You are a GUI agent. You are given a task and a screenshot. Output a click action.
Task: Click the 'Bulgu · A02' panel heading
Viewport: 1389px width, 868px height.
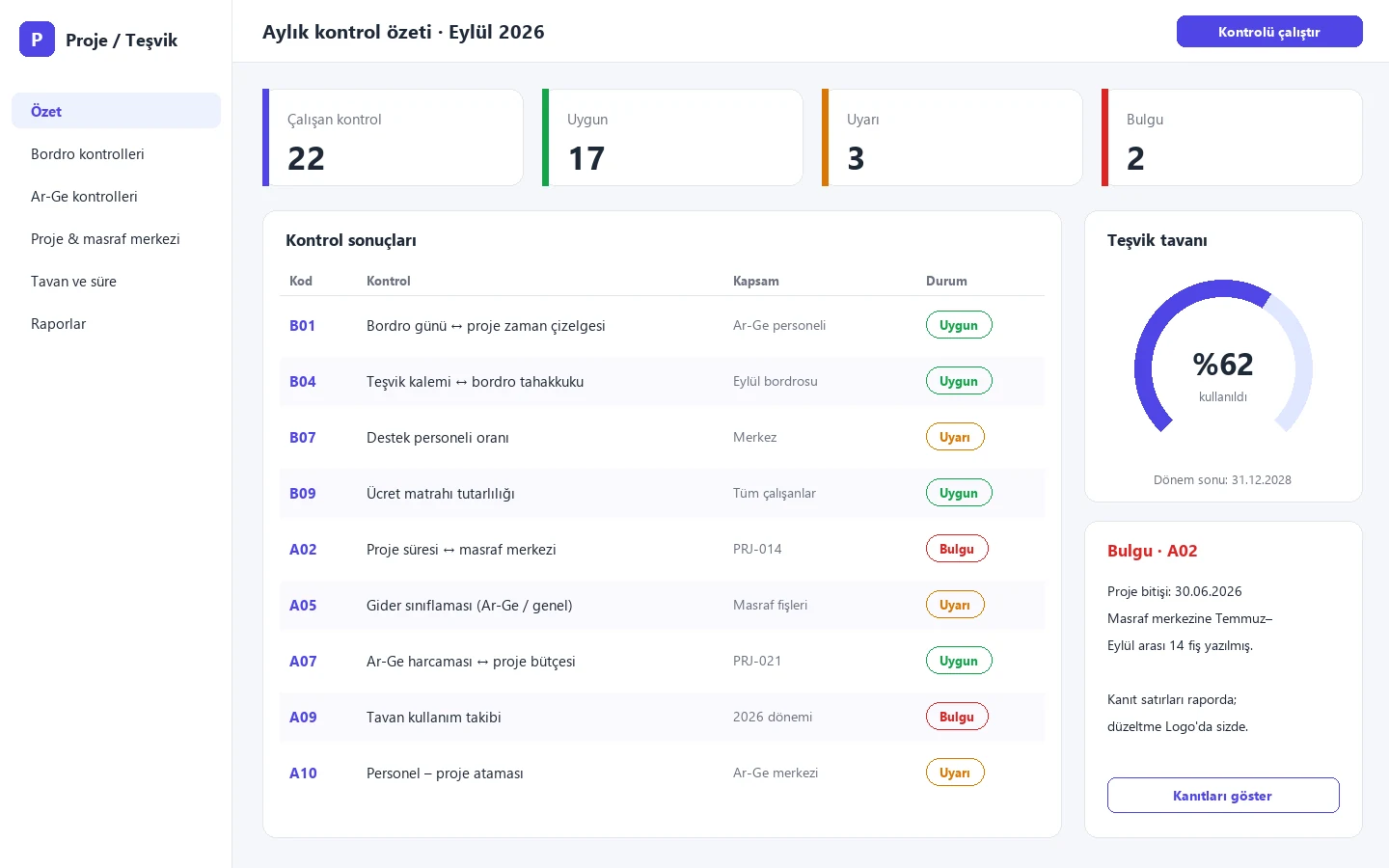click(1153, 551)
